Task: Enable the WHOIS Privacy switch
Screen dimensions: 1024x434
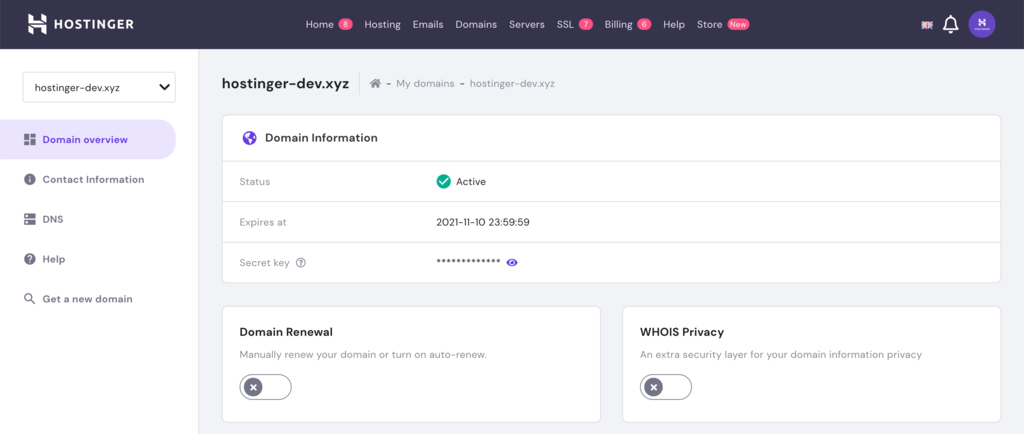Action: pos(665,387)
